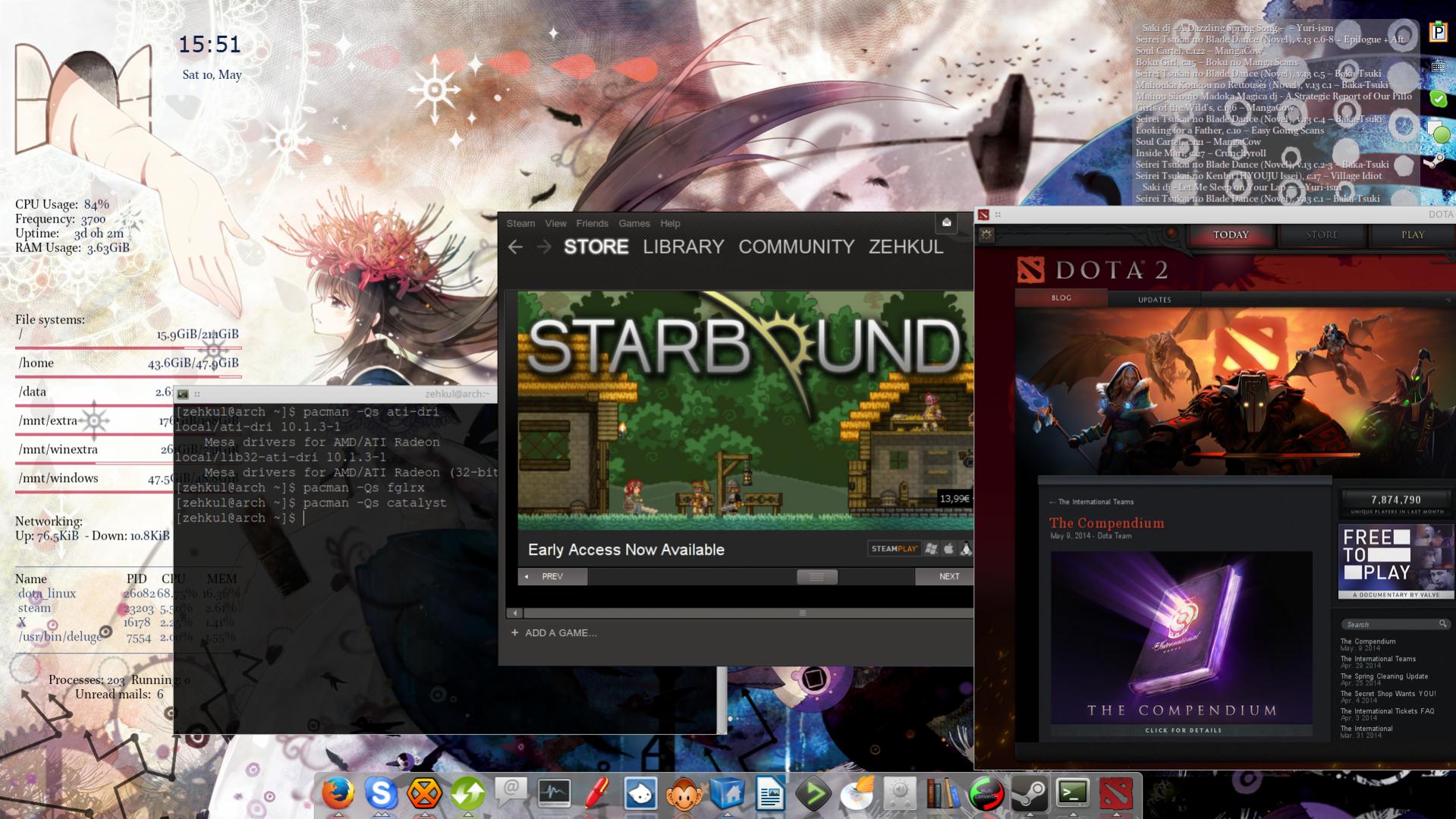Screen dimensions: 1456x819
Task: Open the Multi Converter dock icon
Action: (986, 794)
